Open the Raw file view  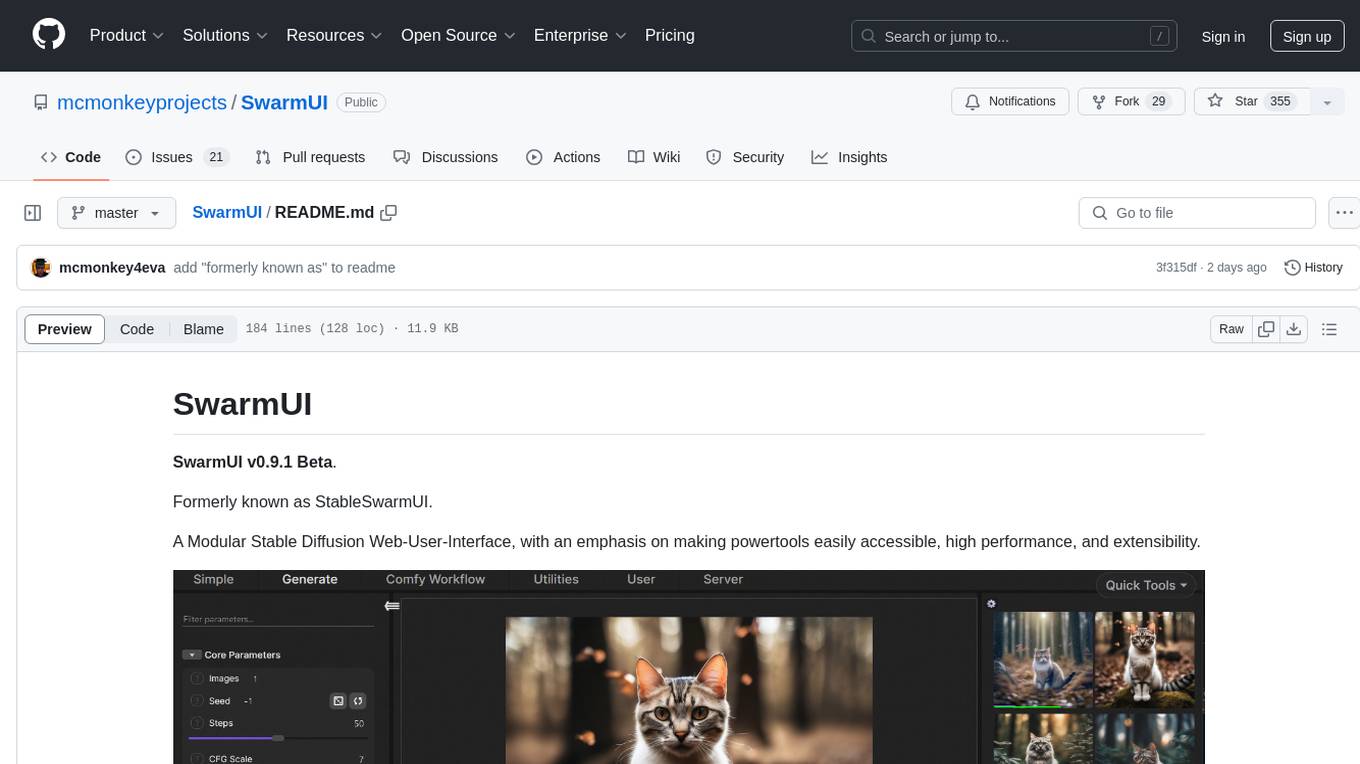1231,329
